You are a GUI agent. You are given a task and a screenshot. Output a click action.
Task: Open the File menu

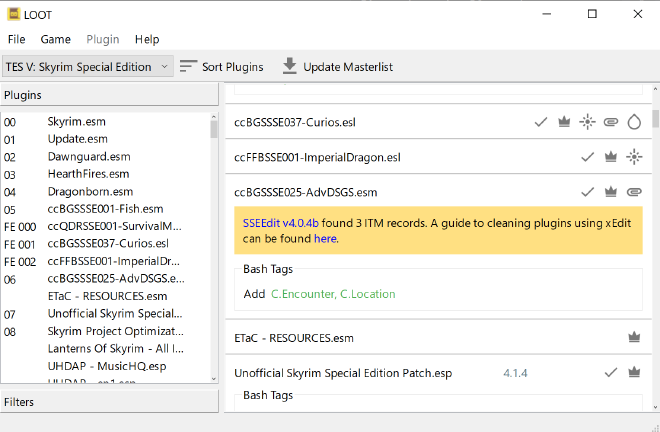[x=16, y=39]
